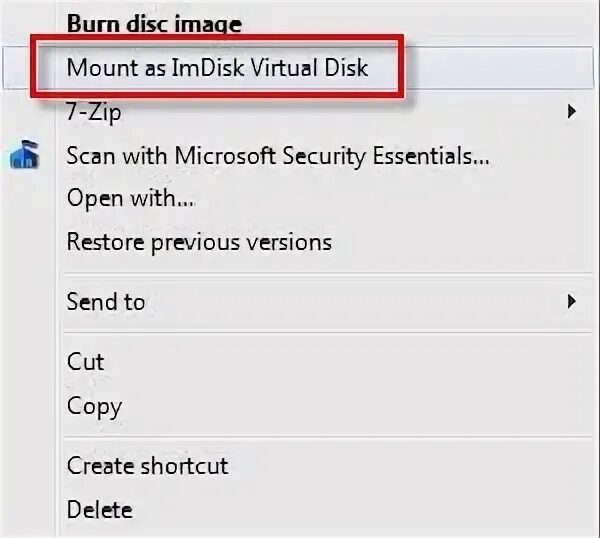Pick Delete from the context menu
The image size is (600, 538).
[99, 509]
